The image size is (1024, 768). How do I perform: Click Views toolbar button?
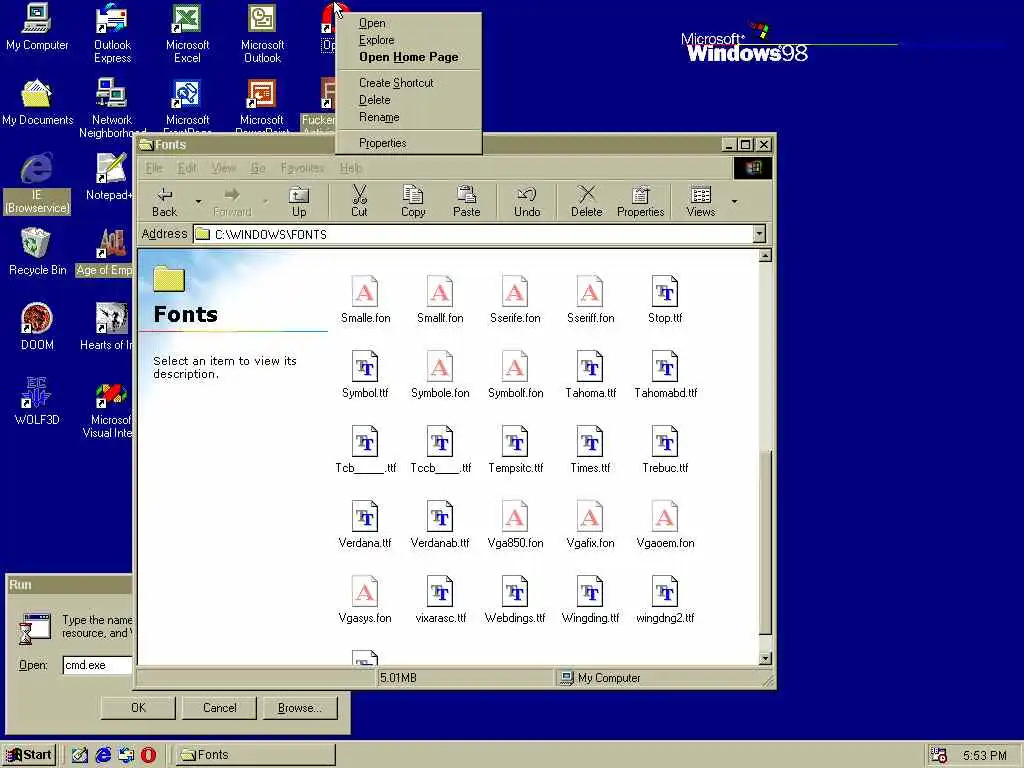click(x=701, y=201)
